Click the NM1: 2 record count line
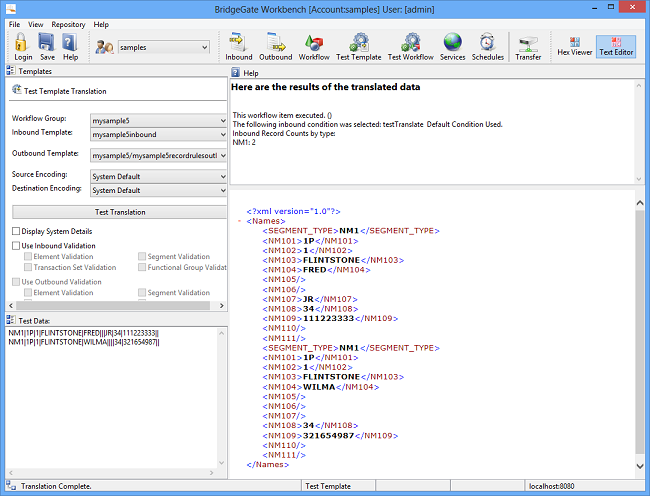This screenshot has width=650, height=496. 244,142
